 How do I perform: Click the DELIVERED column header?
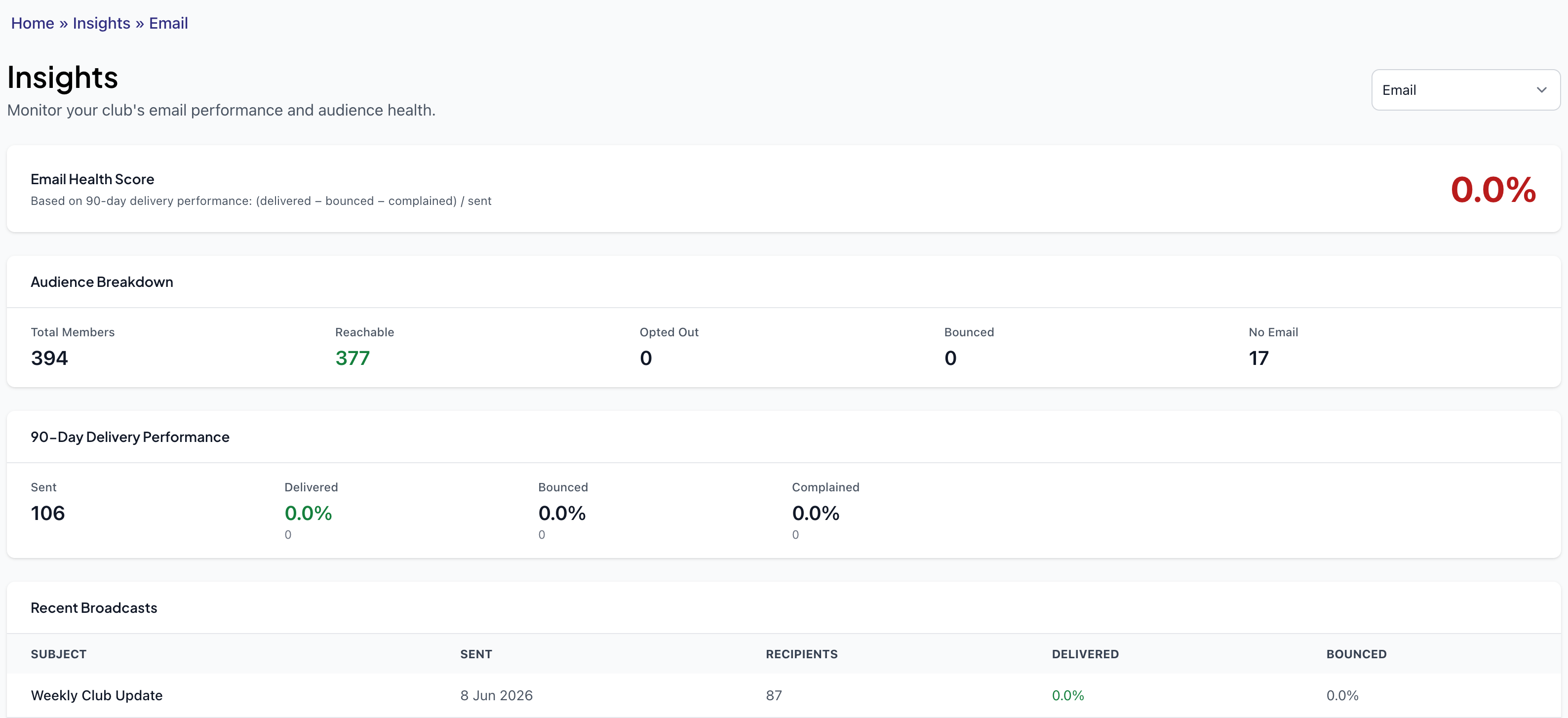(1085, 654)
